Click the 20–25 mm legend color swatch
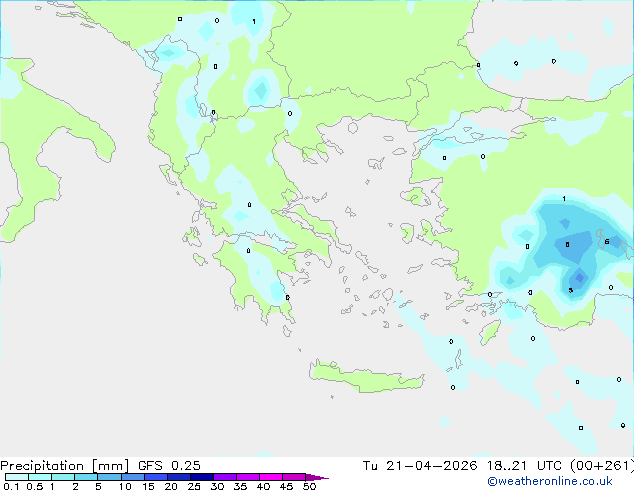 [178, 477]
